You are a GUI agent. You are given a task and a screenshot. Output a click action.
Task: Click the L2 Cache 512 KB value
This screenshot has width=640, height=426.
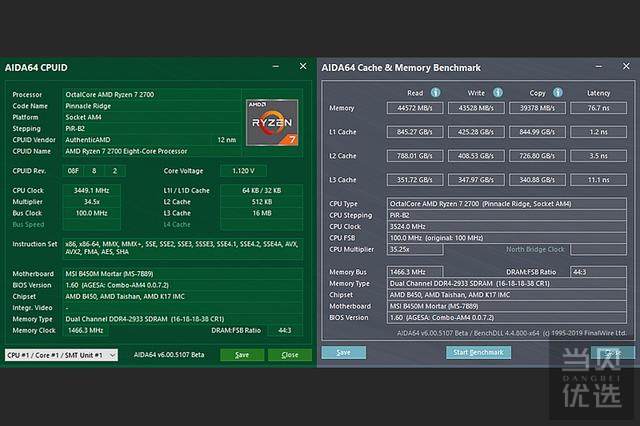pyautogui.click(x=262, y=202)
